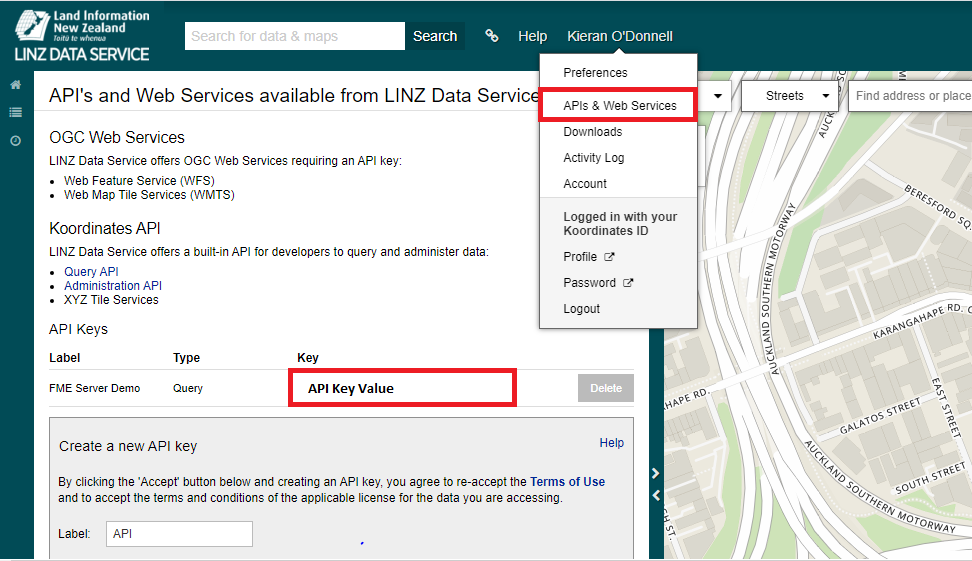The height and width of the screenshot is (561, 972).
Task: Select Activity Log menu item
Action: click(593, 157)
